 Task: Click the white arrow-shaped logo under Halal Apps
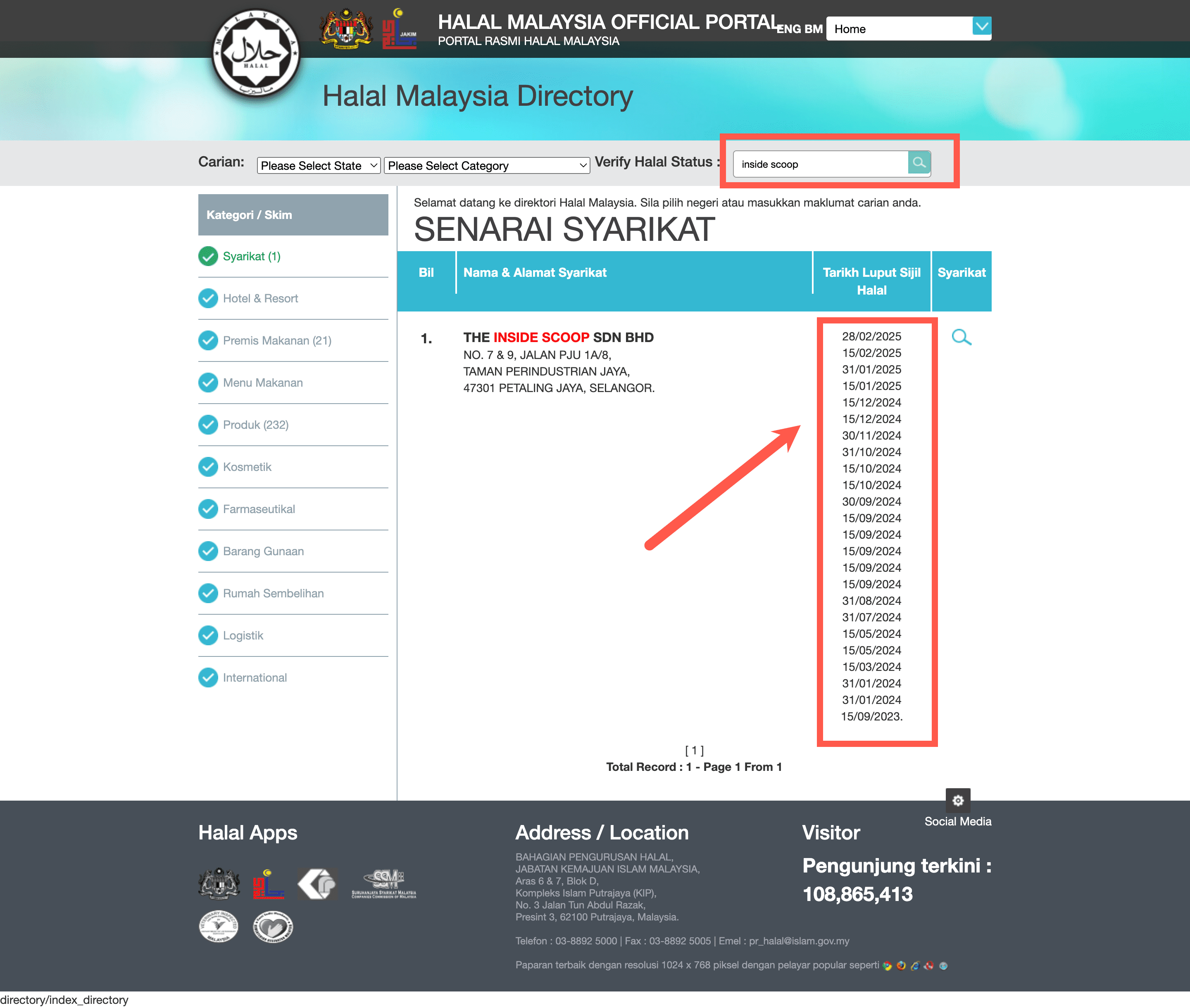click(x=317, y=883)
